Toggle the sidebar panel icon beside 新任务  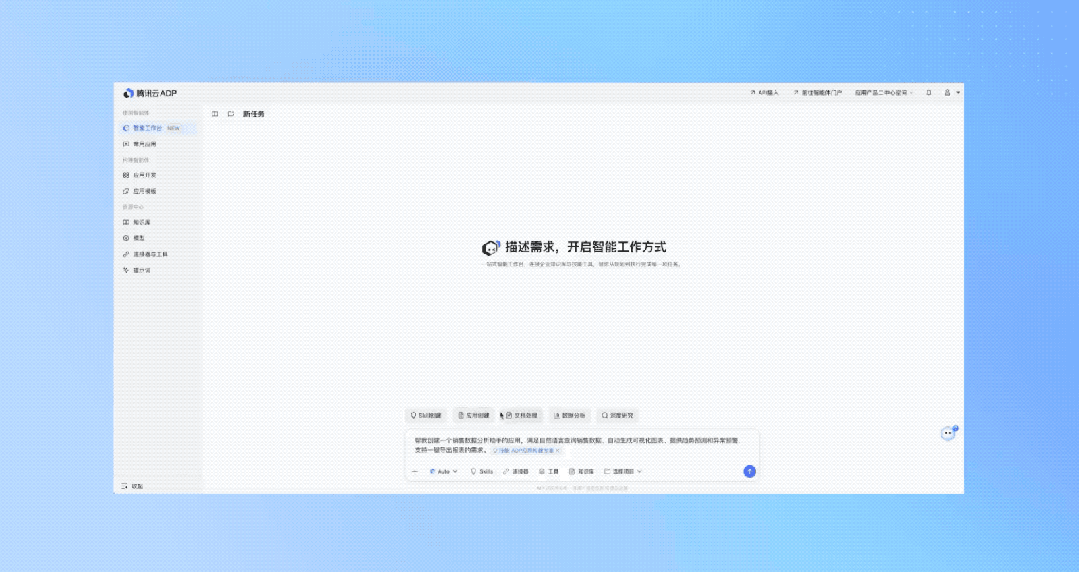(x=215, y=114)
